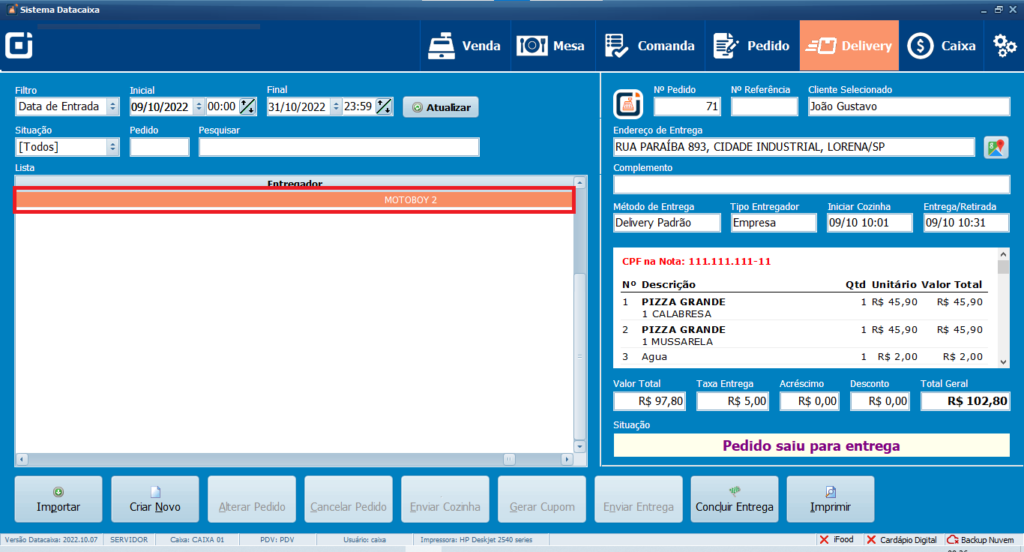1024x552 pixels.
Task: Click the Caixa dollar coin icon
Action: pos(920,46)
